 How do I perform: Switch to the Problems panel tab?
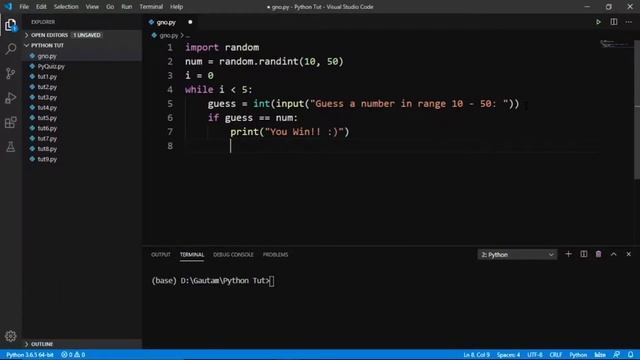(x=276, y=254)
